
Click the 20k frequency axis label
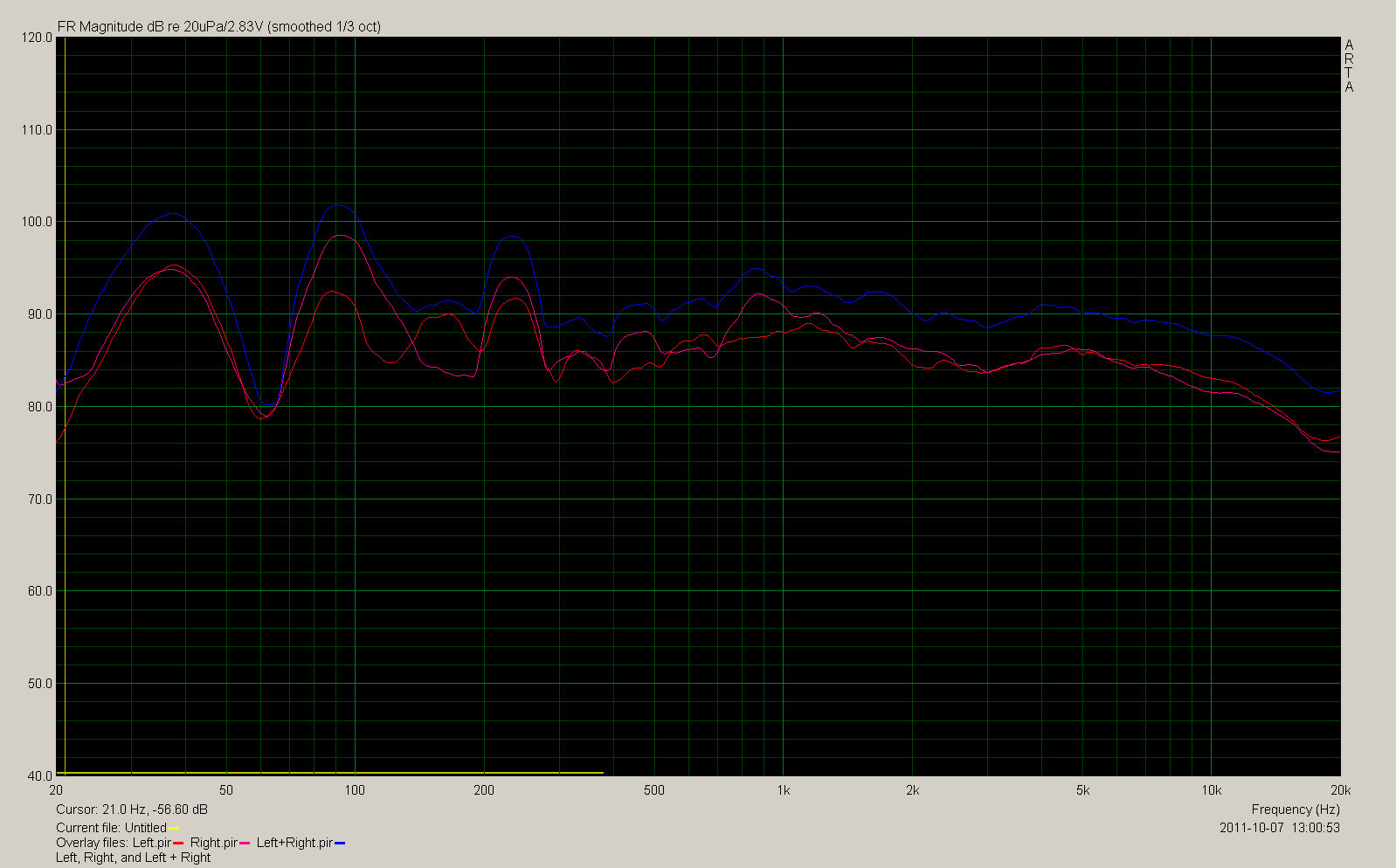point(1340,790)
